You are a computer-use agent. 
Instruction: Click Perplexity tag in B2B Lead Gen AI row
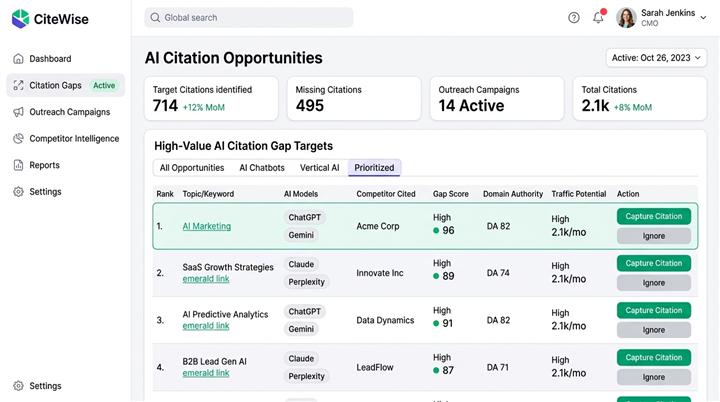pos(306,376)
